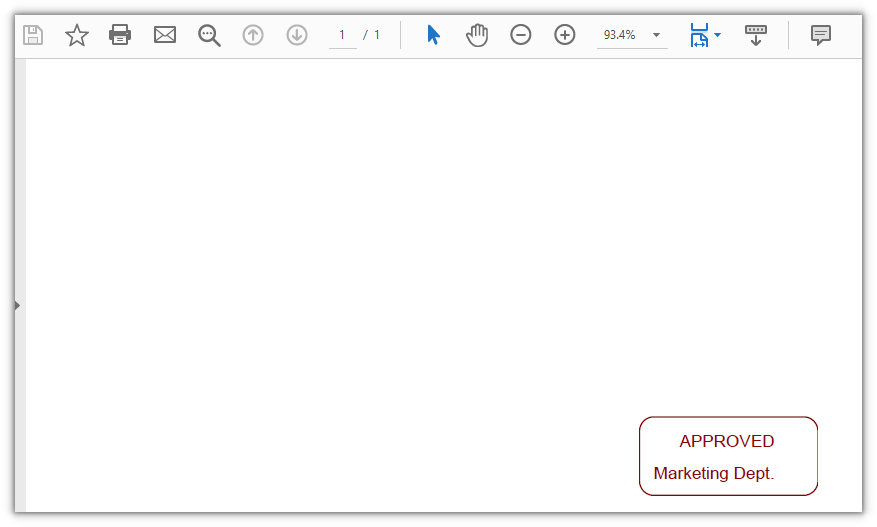Edit the current page number field

(x=342, y=35)
